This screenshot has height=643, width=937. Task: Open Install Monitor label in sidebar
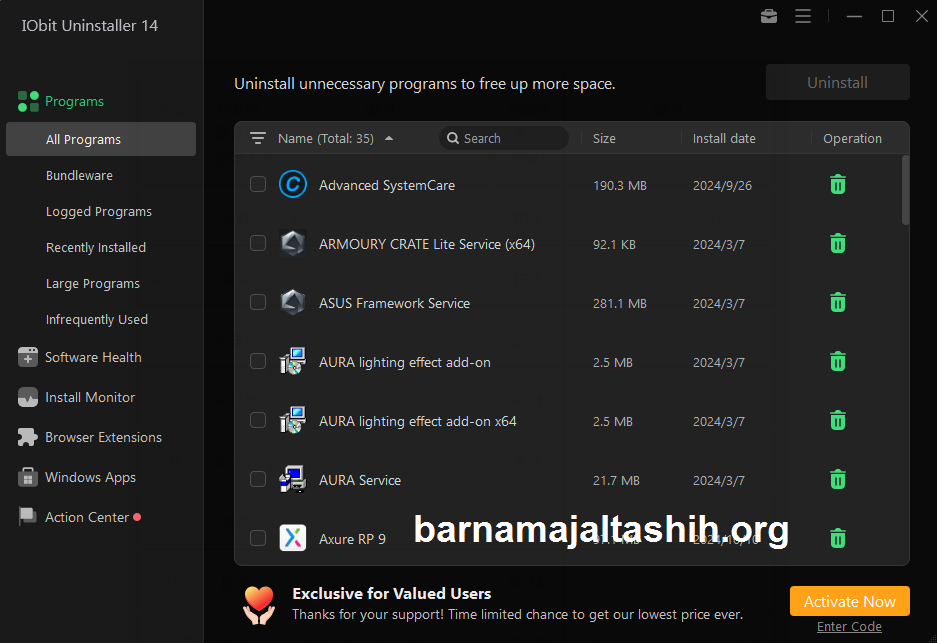pyautogui.click(x=90, y=397)
